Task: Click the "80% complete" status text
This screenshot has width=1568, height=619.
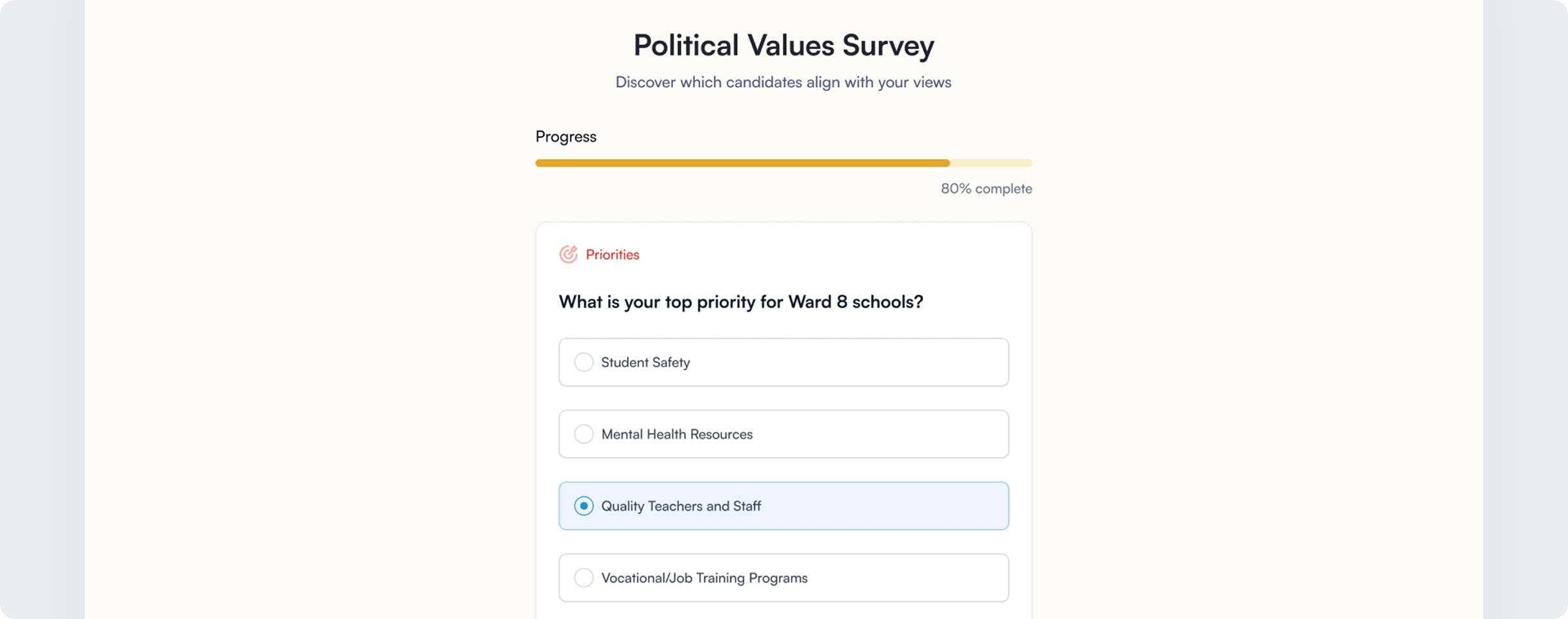Action: pyautogui.click(x=986, y=188)
